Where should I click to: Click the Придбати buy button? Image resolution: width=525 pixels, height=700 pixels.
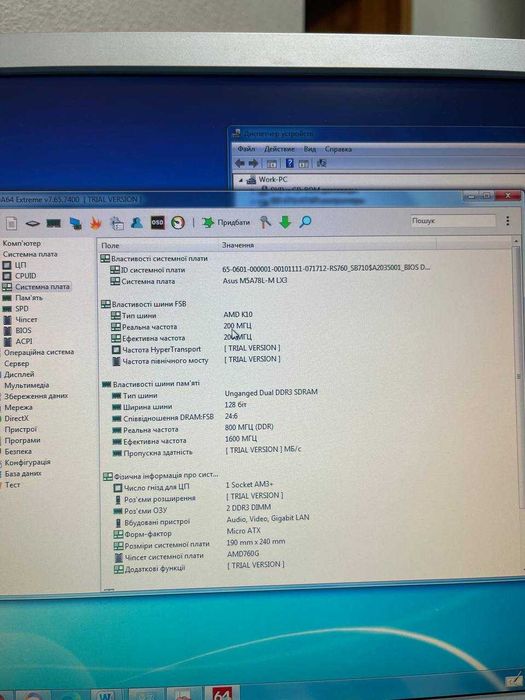(226, 222)
